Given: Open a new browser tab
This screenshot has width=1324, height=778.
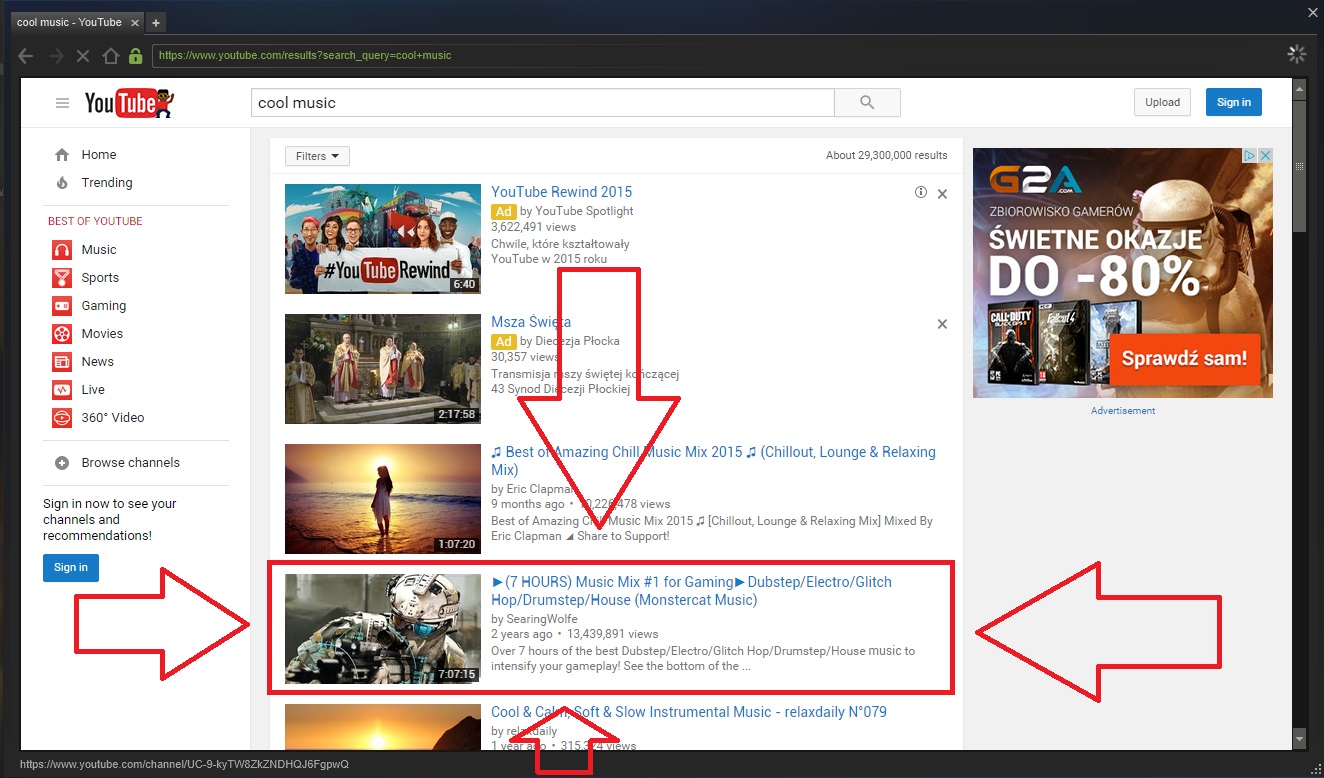Looking at the screenshot, I should tap(156, 22).
